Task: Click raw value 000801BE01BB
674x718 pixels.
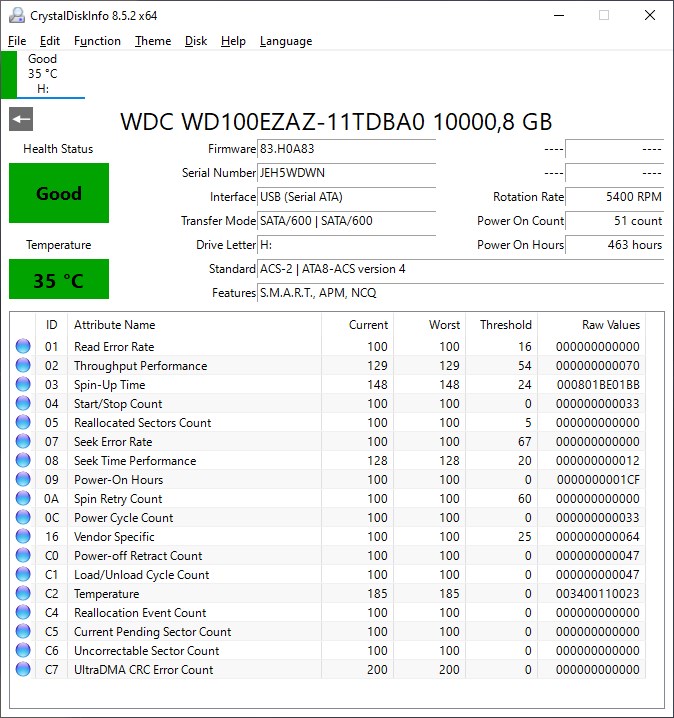Action: [598, 385]
